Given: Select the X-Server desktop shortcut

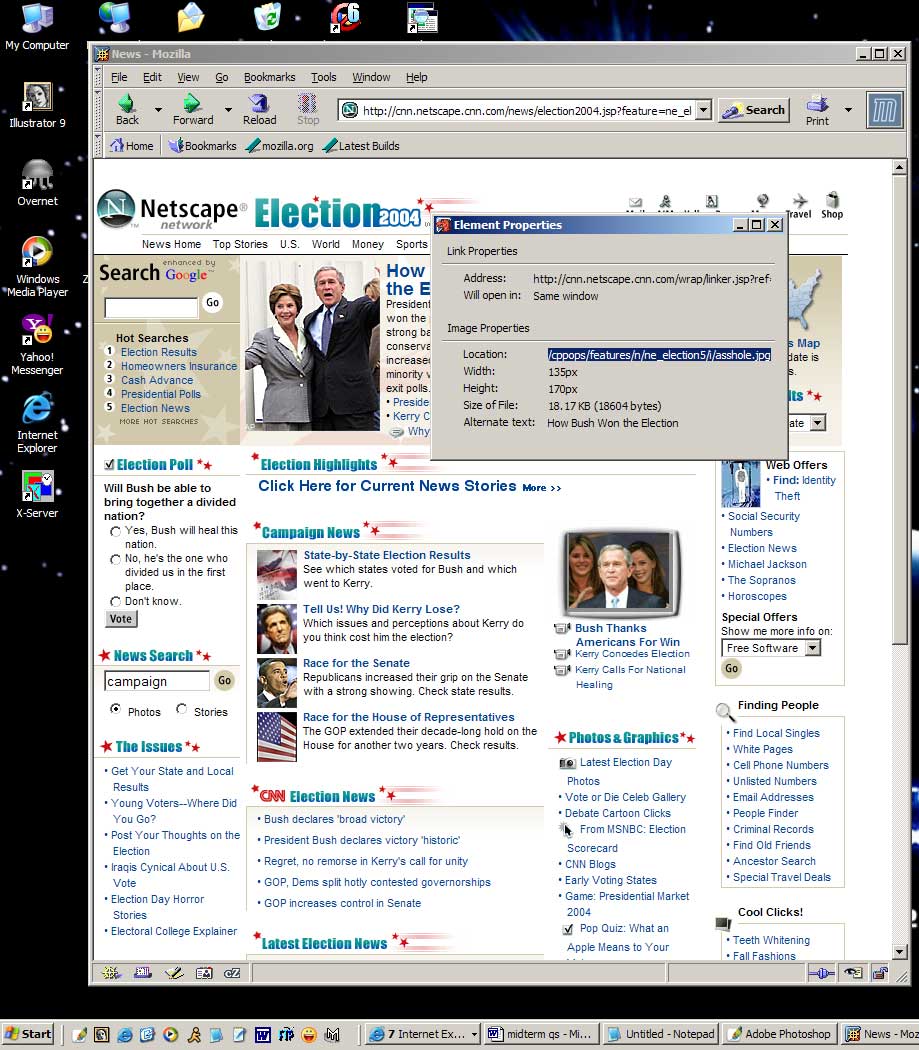Looking at the screenshot, I should 37,495.
